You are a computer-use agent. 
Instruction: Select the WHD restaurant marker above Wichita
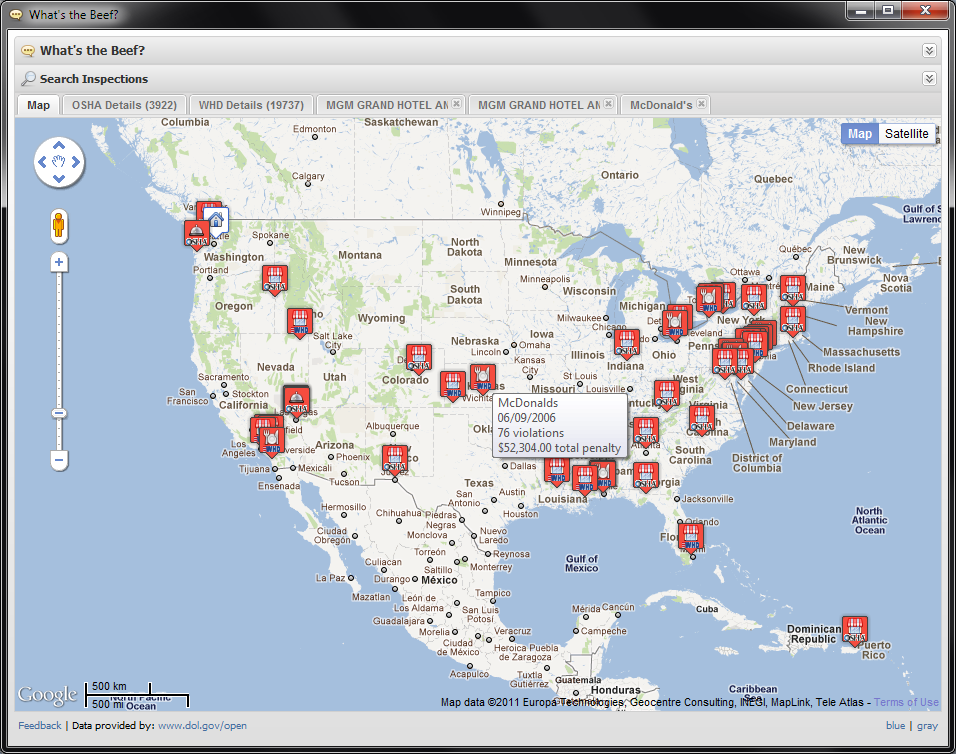(x=483, y=379)
